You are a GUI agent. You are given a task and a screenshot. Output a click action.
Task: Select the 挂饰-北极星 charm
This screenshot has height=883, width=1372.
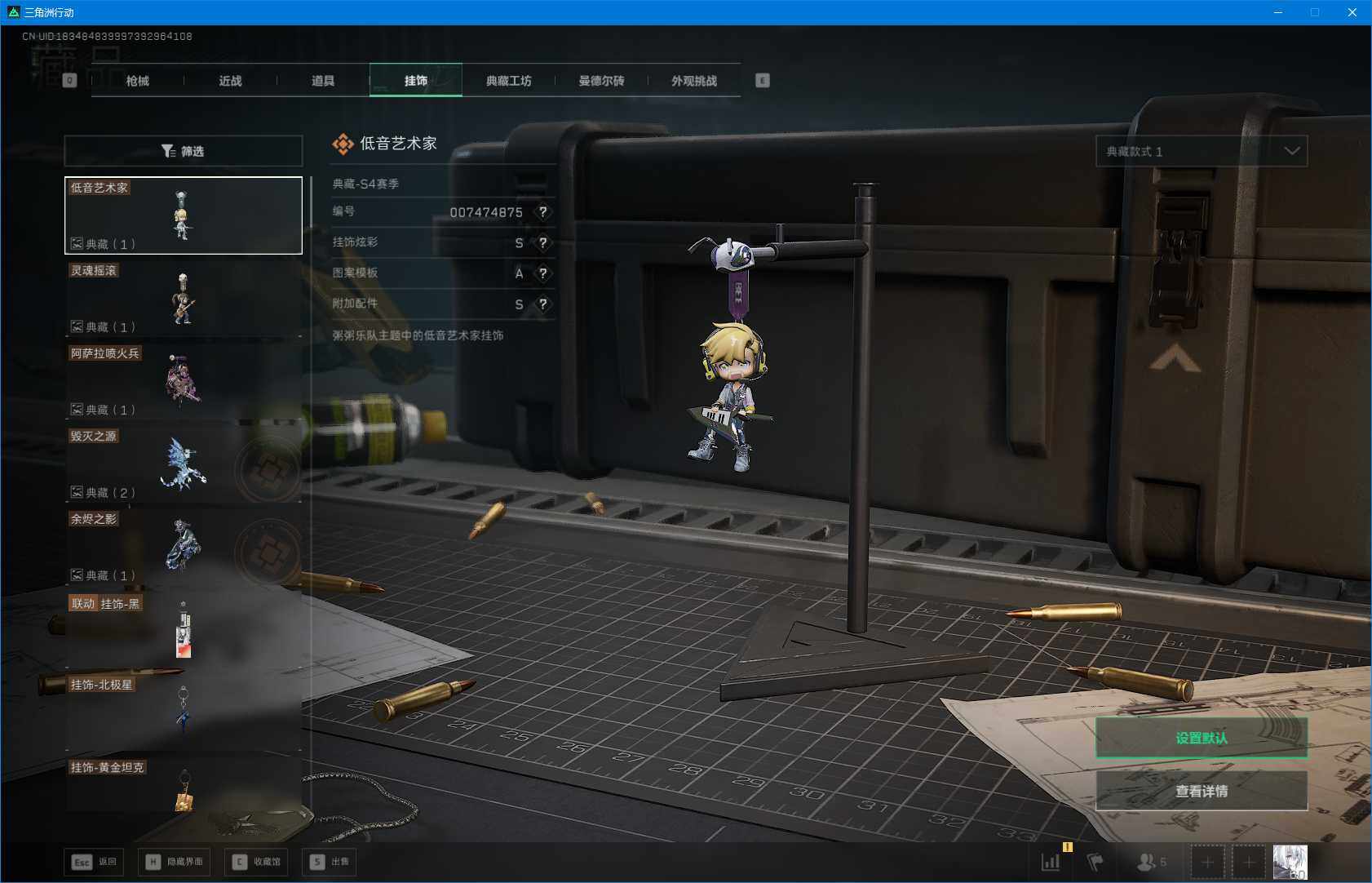(184, 712)
